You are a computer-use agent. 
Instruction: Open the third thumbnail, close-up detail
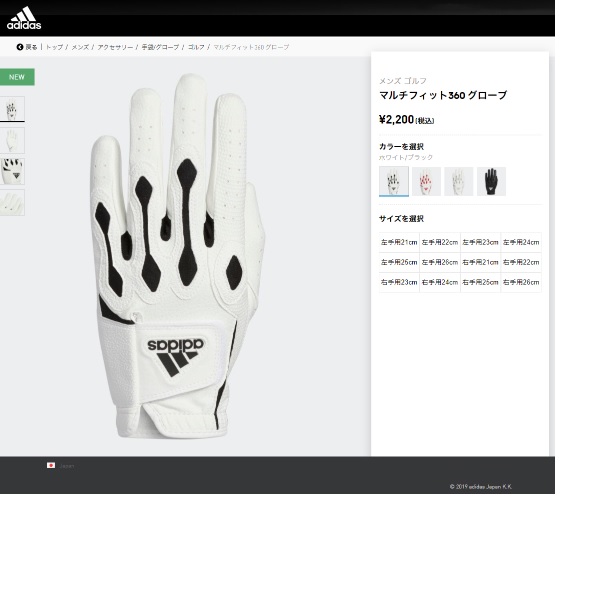coord(12,171)
